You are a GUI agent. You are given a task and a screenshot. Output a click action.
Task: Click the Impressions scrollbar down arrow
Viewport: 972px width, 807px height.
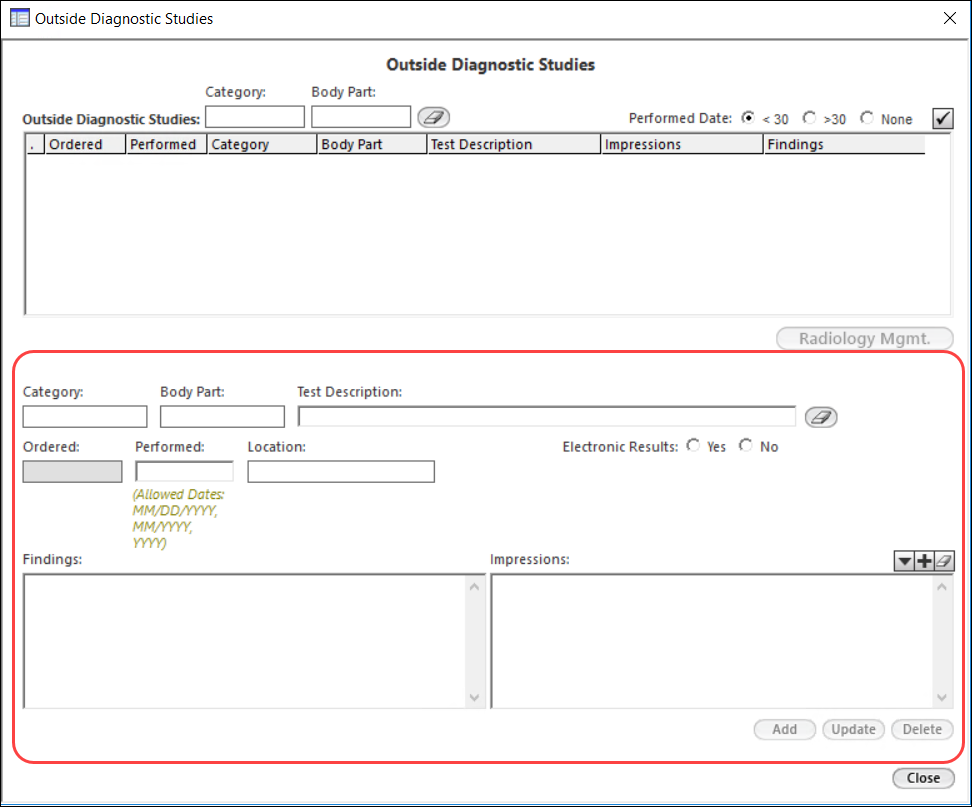click(x=942, y=697)
